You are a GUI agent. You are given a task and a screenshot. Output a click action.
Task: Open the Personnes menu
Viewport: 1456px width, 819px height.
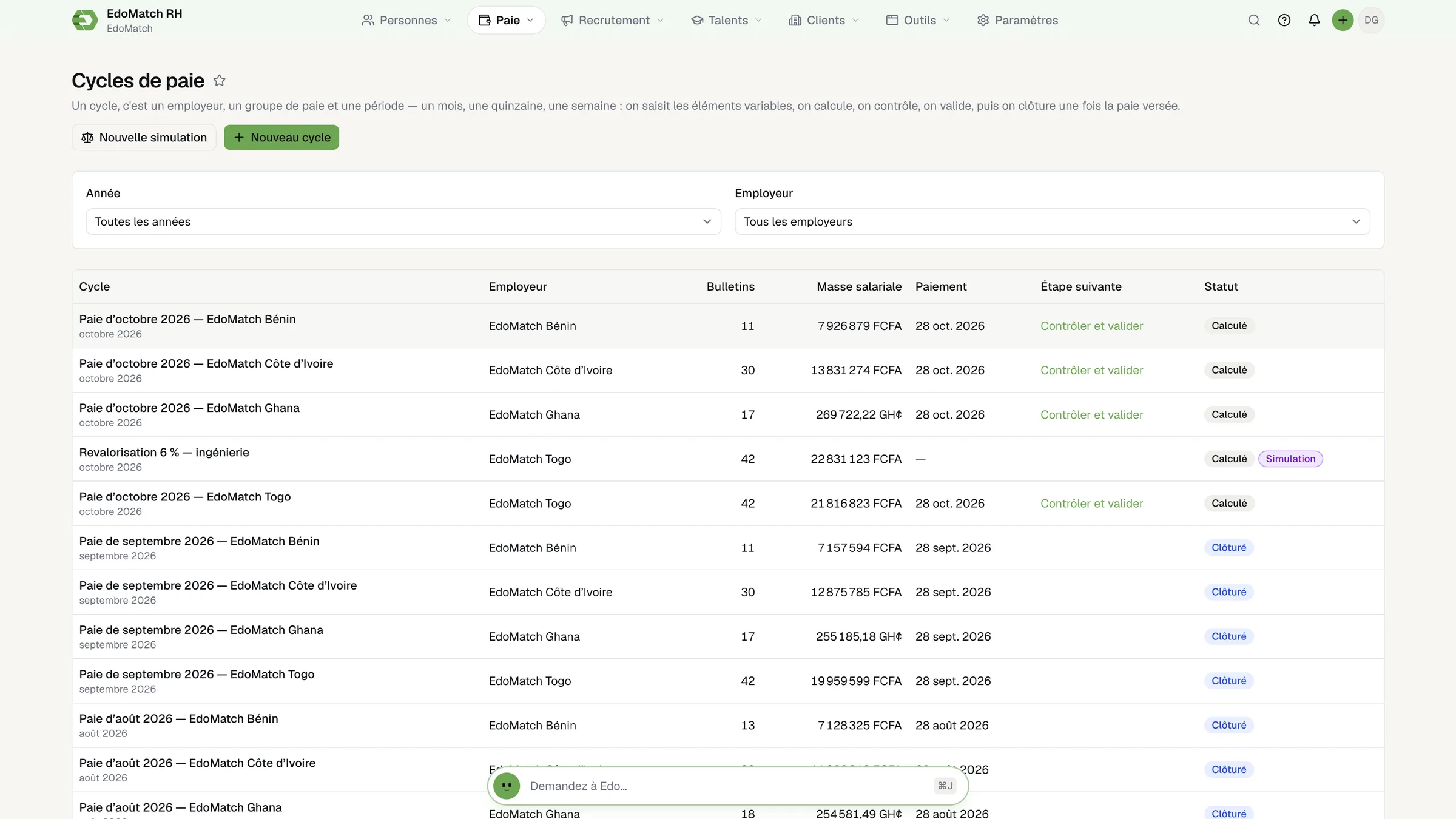(x=406, y=20)
